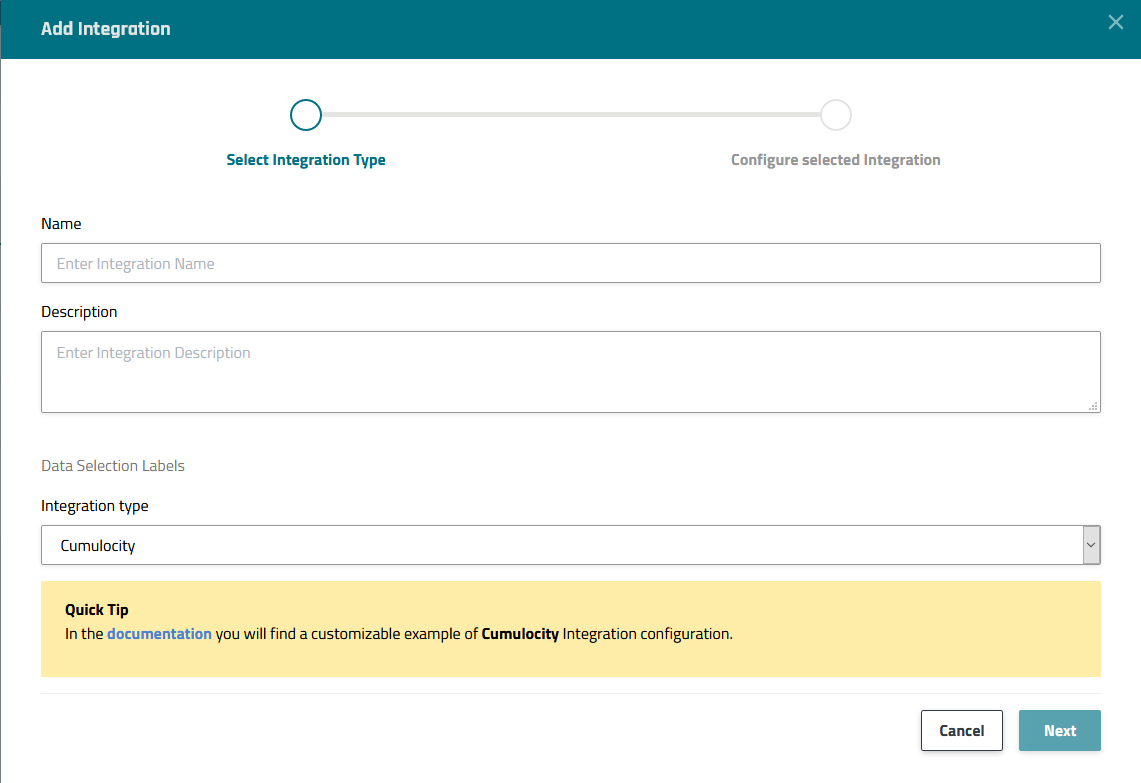Click the stepper progress line between steps
This screenshot has width=1141, height=783.
570,115
